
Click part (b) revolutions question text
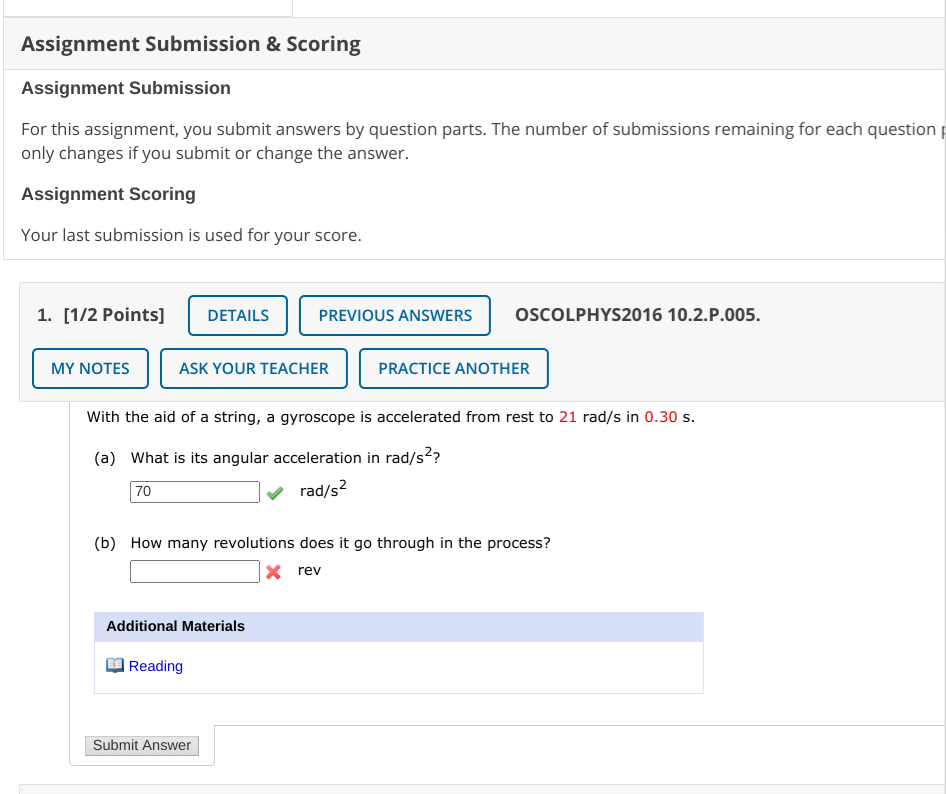coord(340,542)
